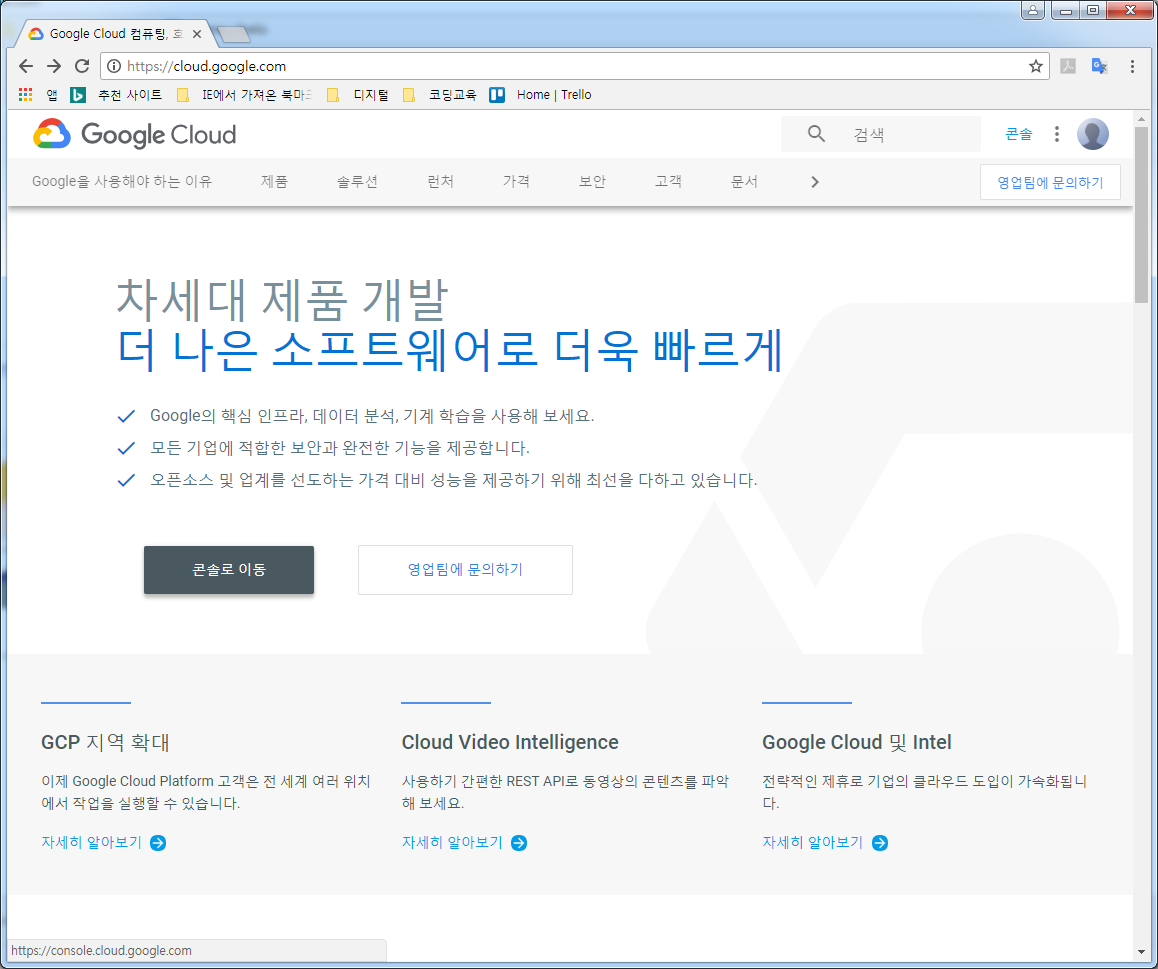Screen dimensions: 1158x969
Task: Click the scrollbar down arrow
Action: point(1141,953)
